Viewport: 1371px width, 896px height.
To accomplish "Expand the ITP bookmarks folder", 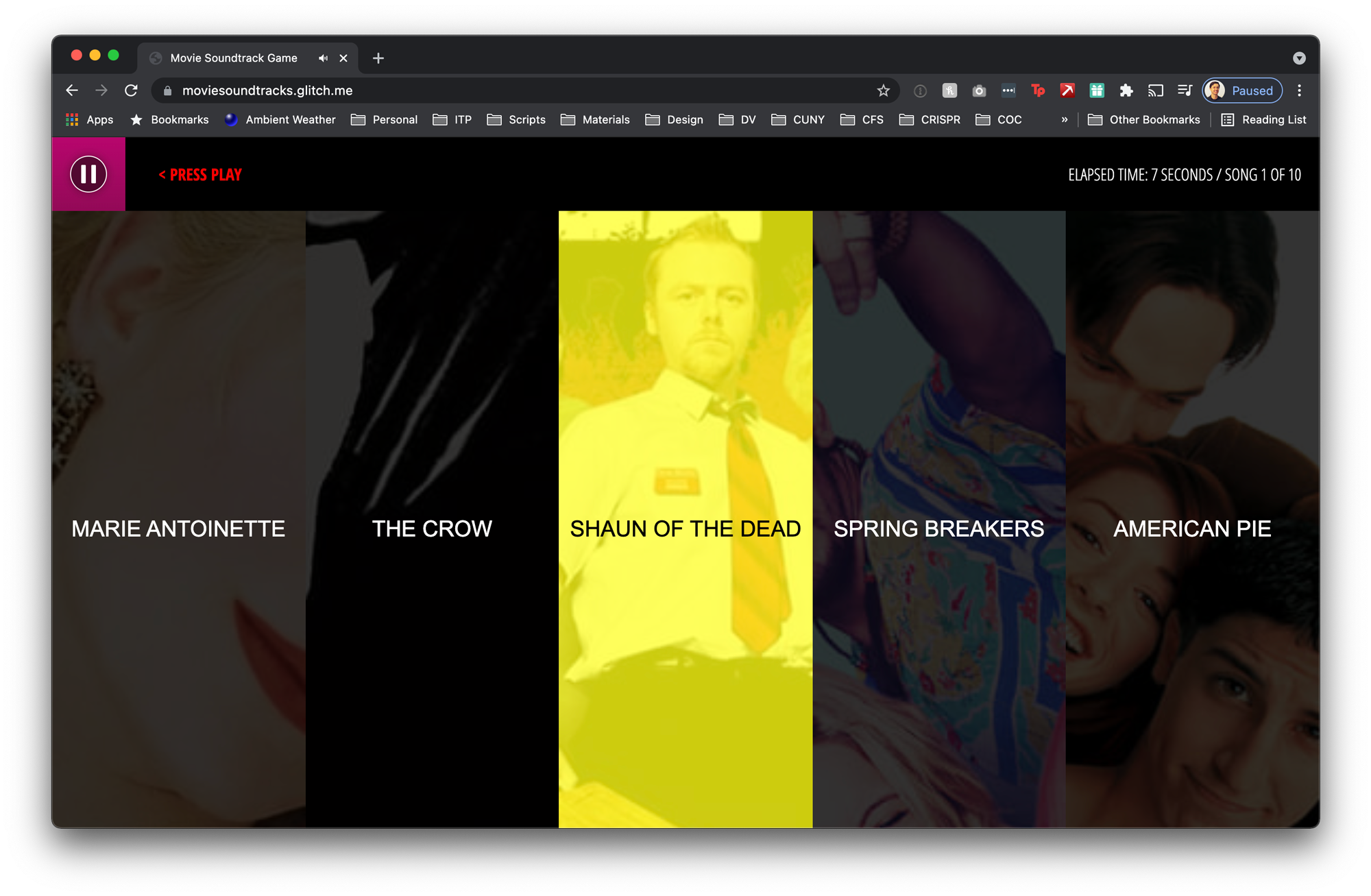I will pyautogui.click(x=452, y=120).
